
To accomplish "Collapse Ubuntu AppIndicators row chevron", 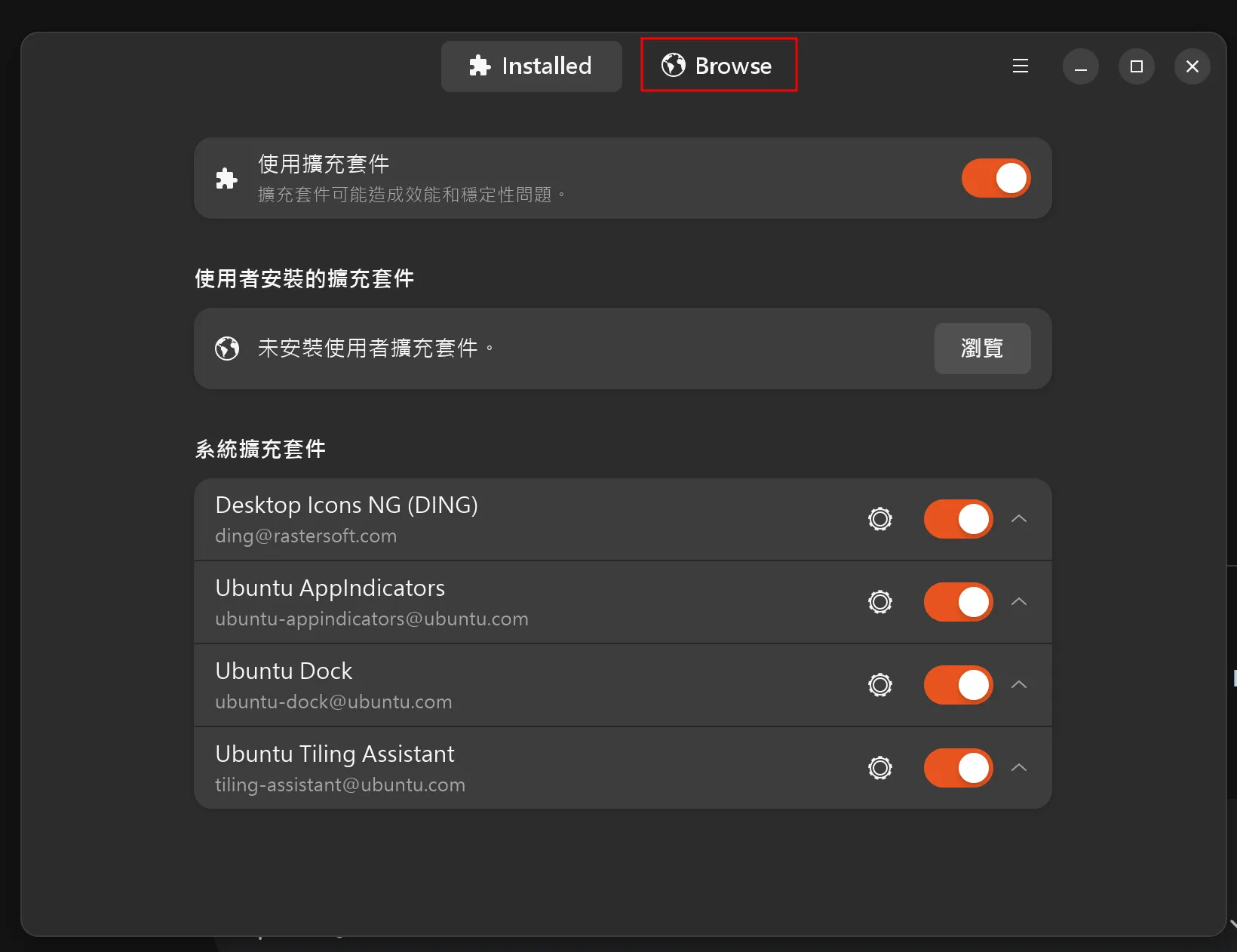I will coord(1019,602).
